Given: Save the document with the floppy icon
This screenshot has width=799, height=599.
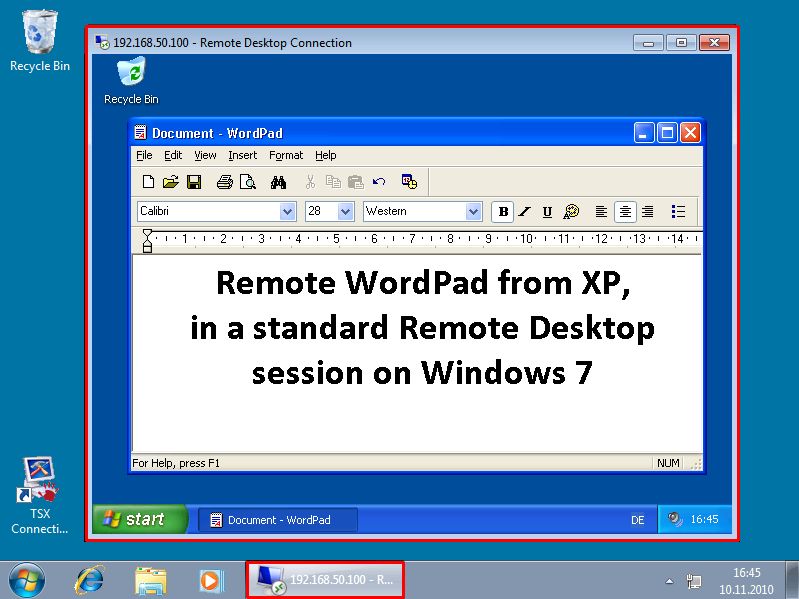Looking at the screenshot, I should 194,182.
